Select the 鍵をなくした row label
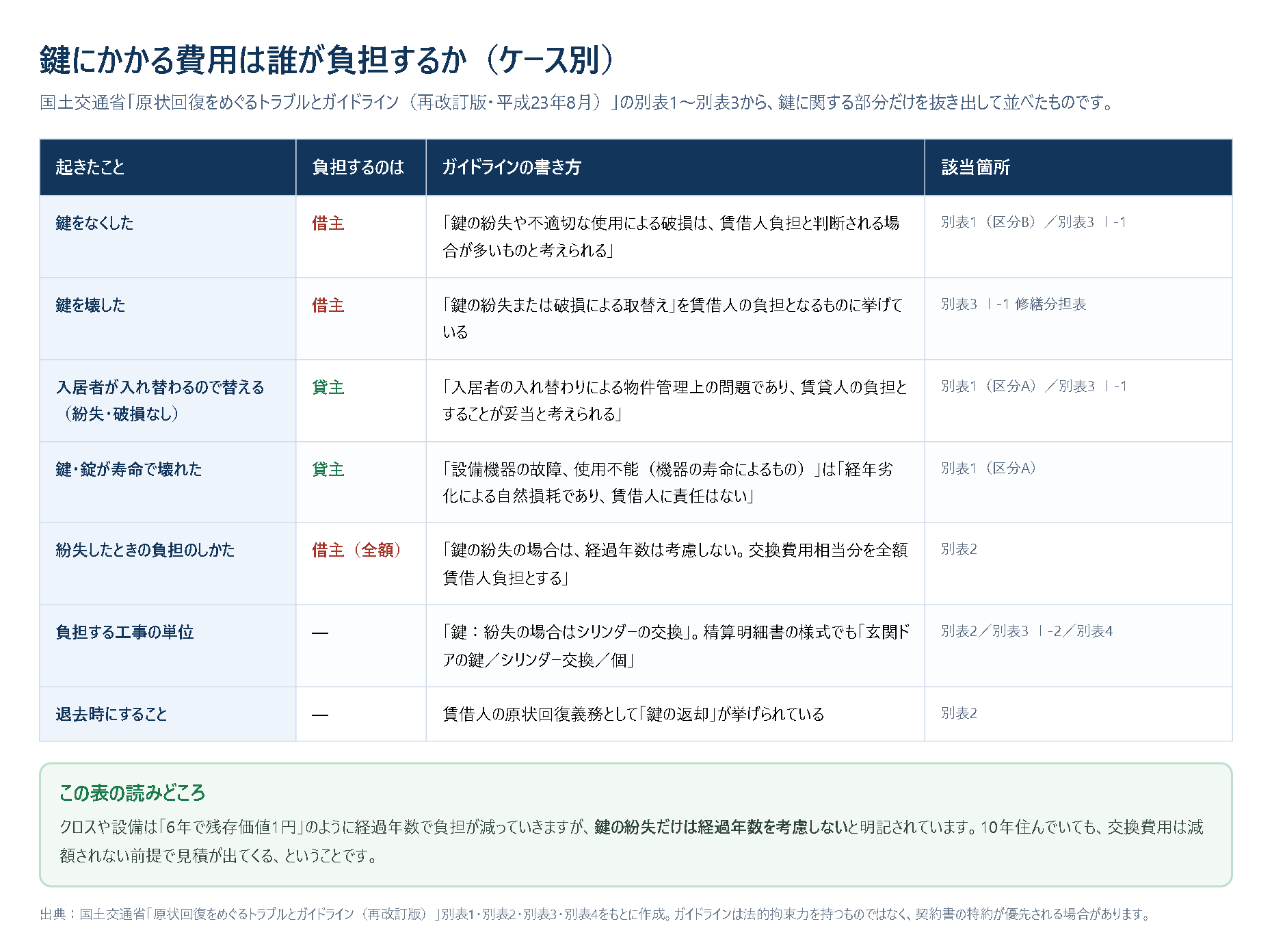This screenshot has width=1272, height=952. click(94, 223)
